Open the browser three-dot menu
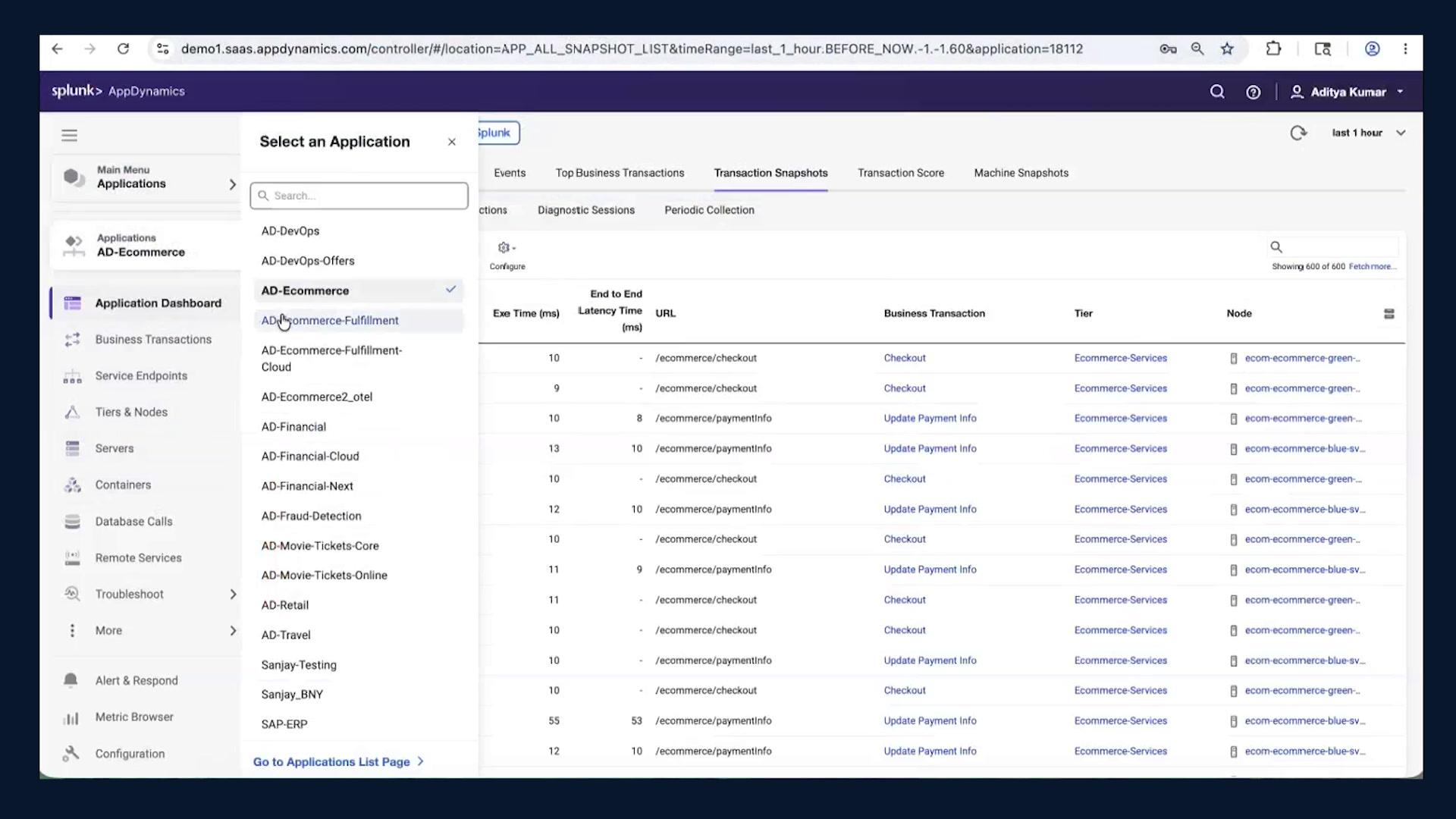 point(1405,49)
